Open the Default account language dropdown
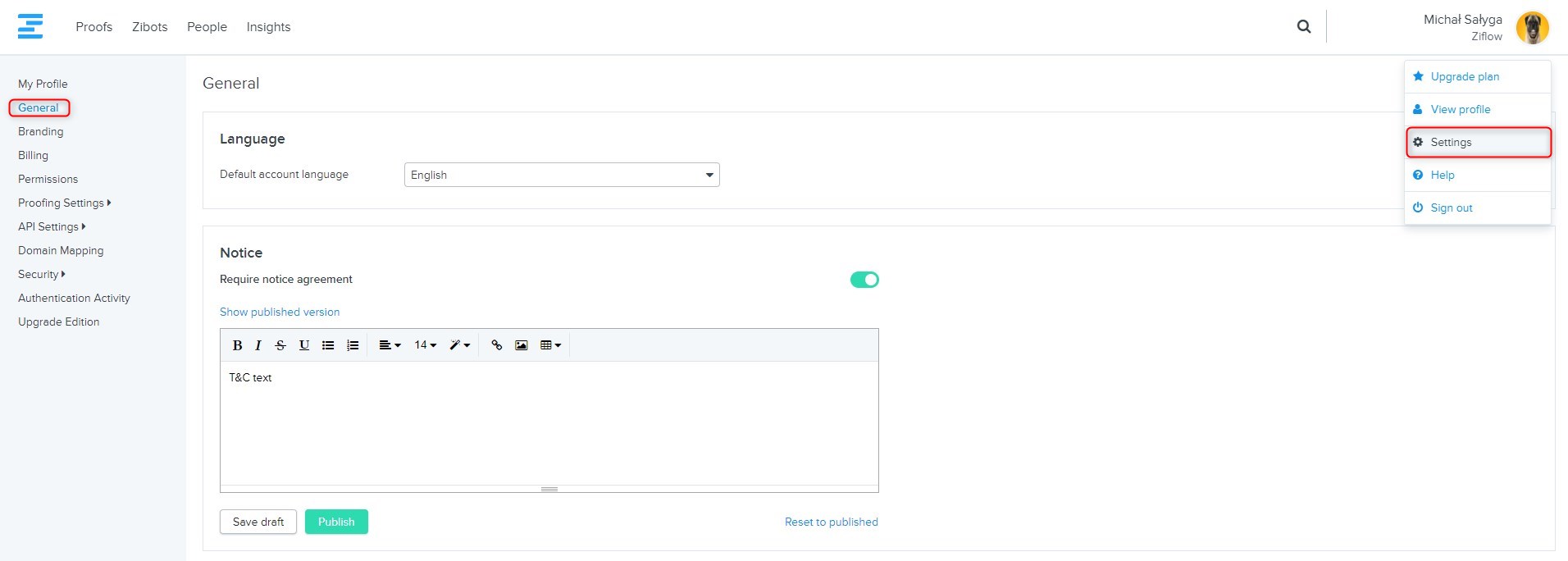1568x561 pixels. pyautogui.click(x=562, y=175)
